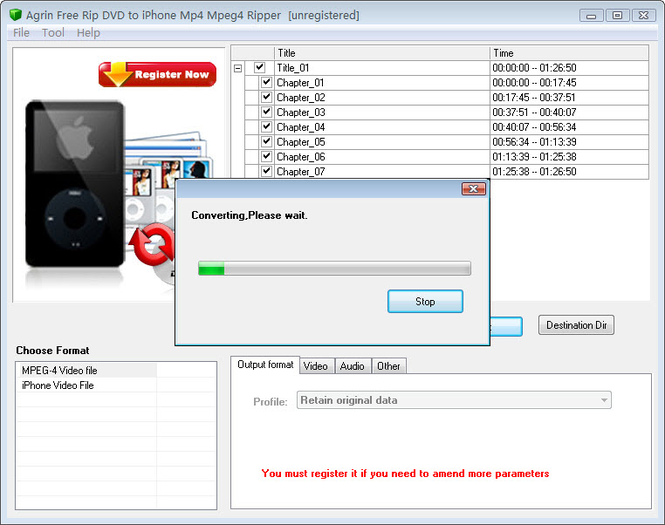
Task: Select 'iPhone Video File' format
Action: click(58, 385)
